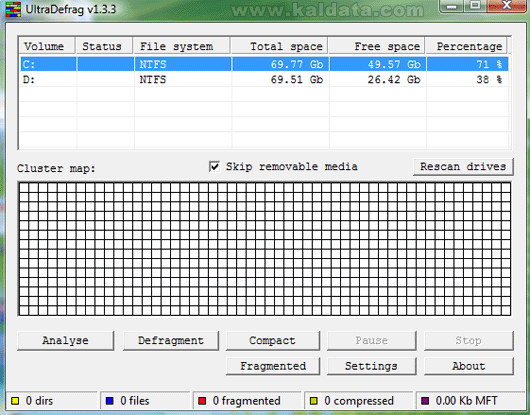The width and height of the screenshot is (530, 415).
Task: Click the red fragmented legend square
Action: coord(202,401)
